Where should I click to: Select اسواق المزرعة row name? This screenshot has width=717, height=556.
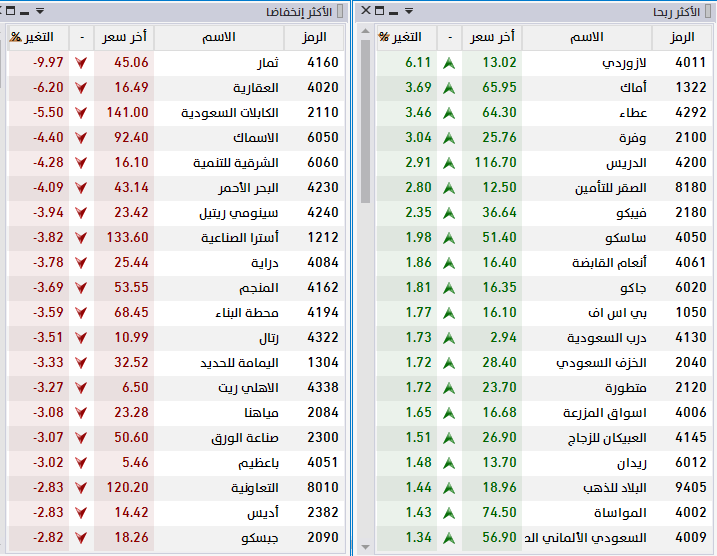(605, 413)
